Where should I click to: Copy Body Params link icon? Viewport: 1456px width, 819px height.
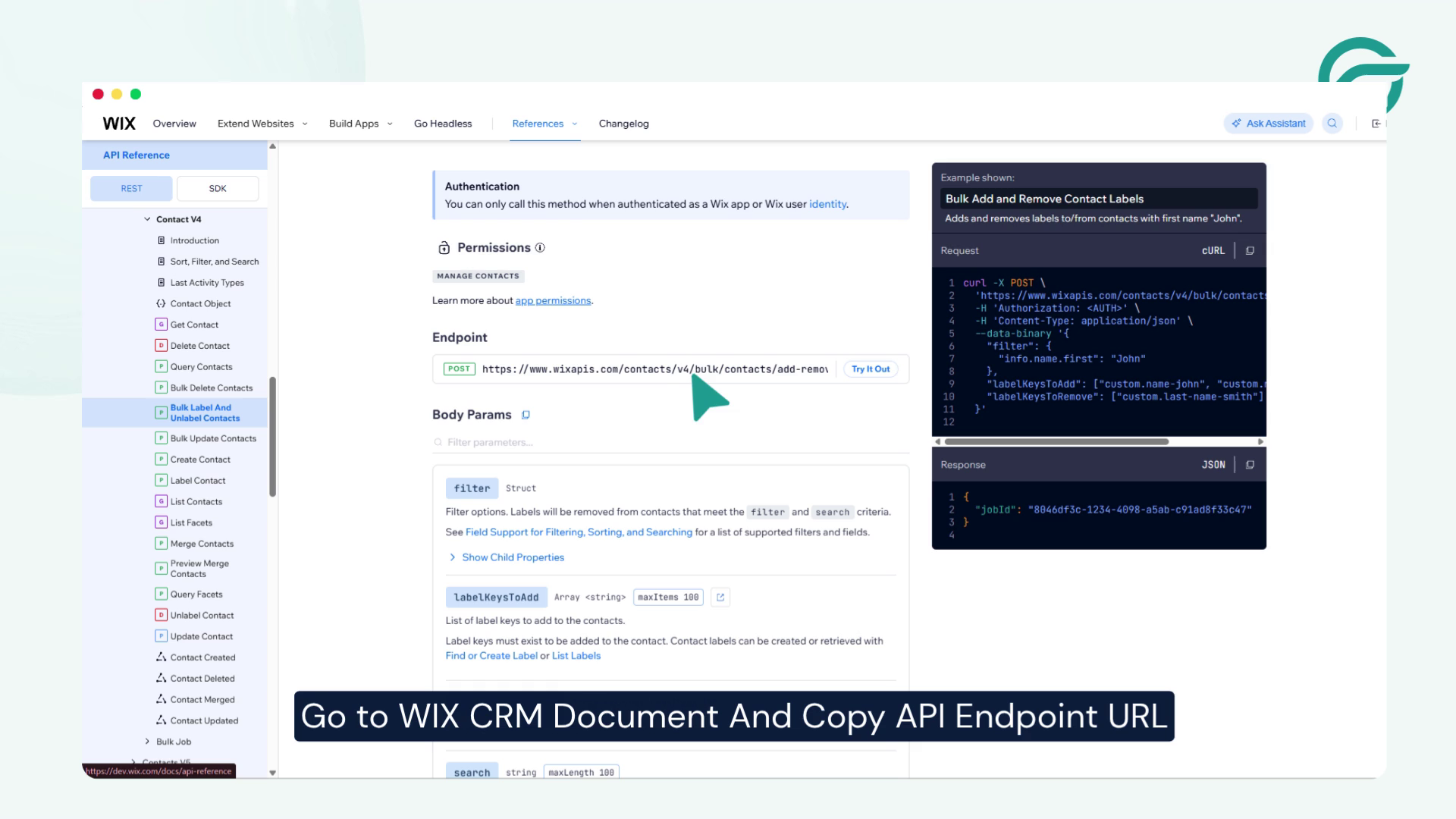[526, 415]
